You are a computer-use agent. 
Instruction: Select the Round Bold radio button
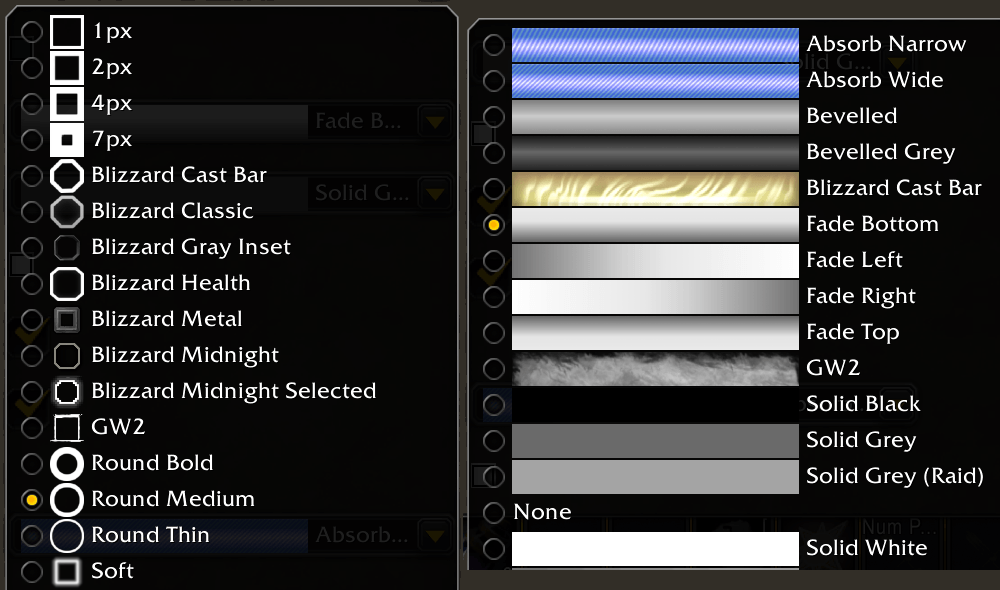coord(31,464)
